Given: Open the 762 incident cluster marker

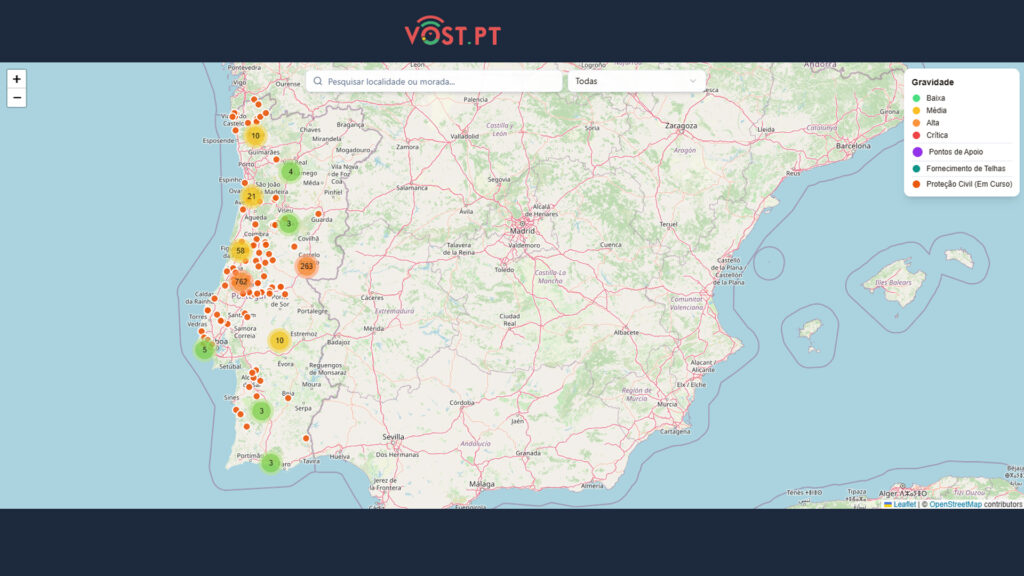Looking at the screenshot, I should [x=240, y=282].
